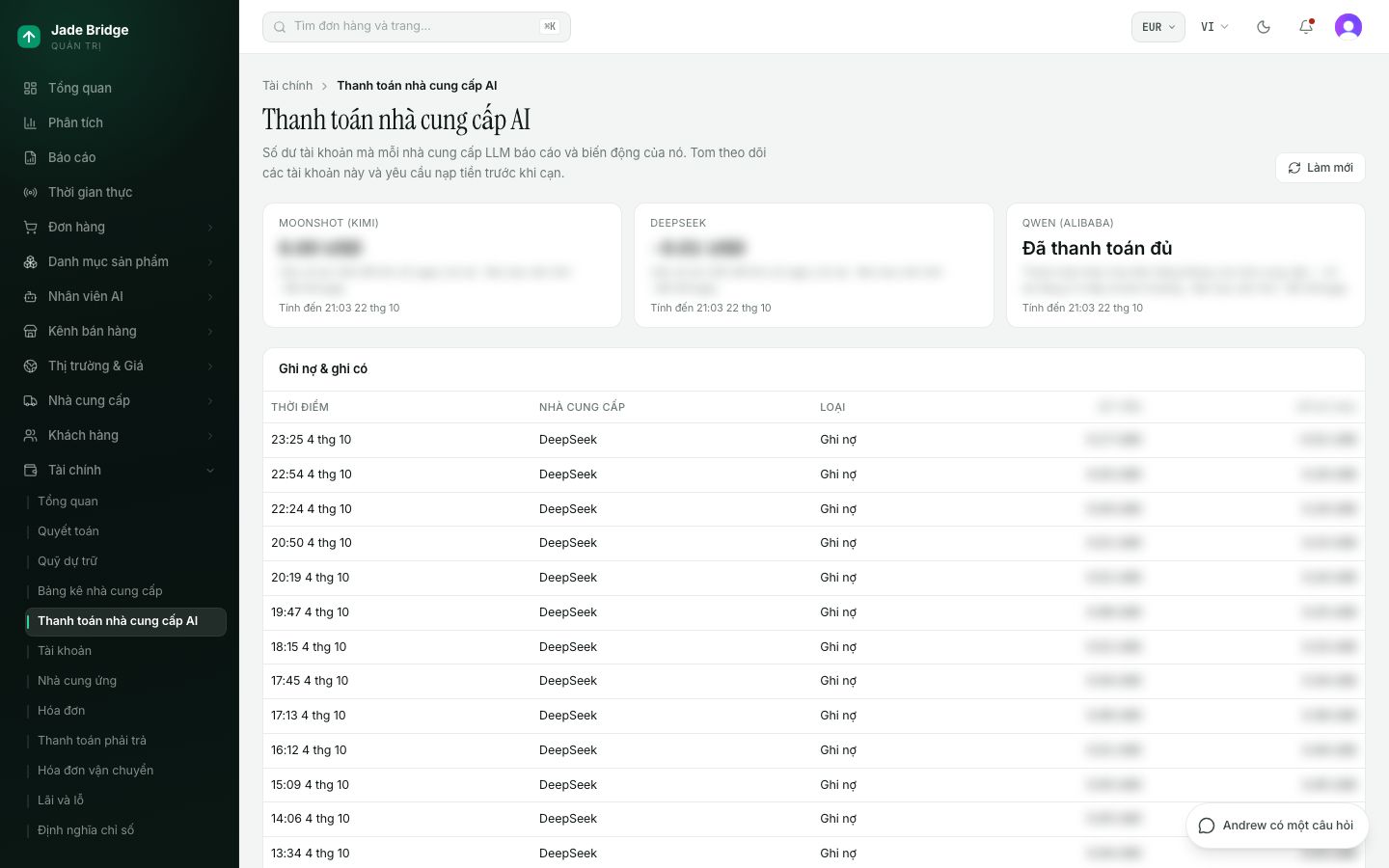Open the VI language dropdown
1389x868 pixels.
pos(1214,27)
